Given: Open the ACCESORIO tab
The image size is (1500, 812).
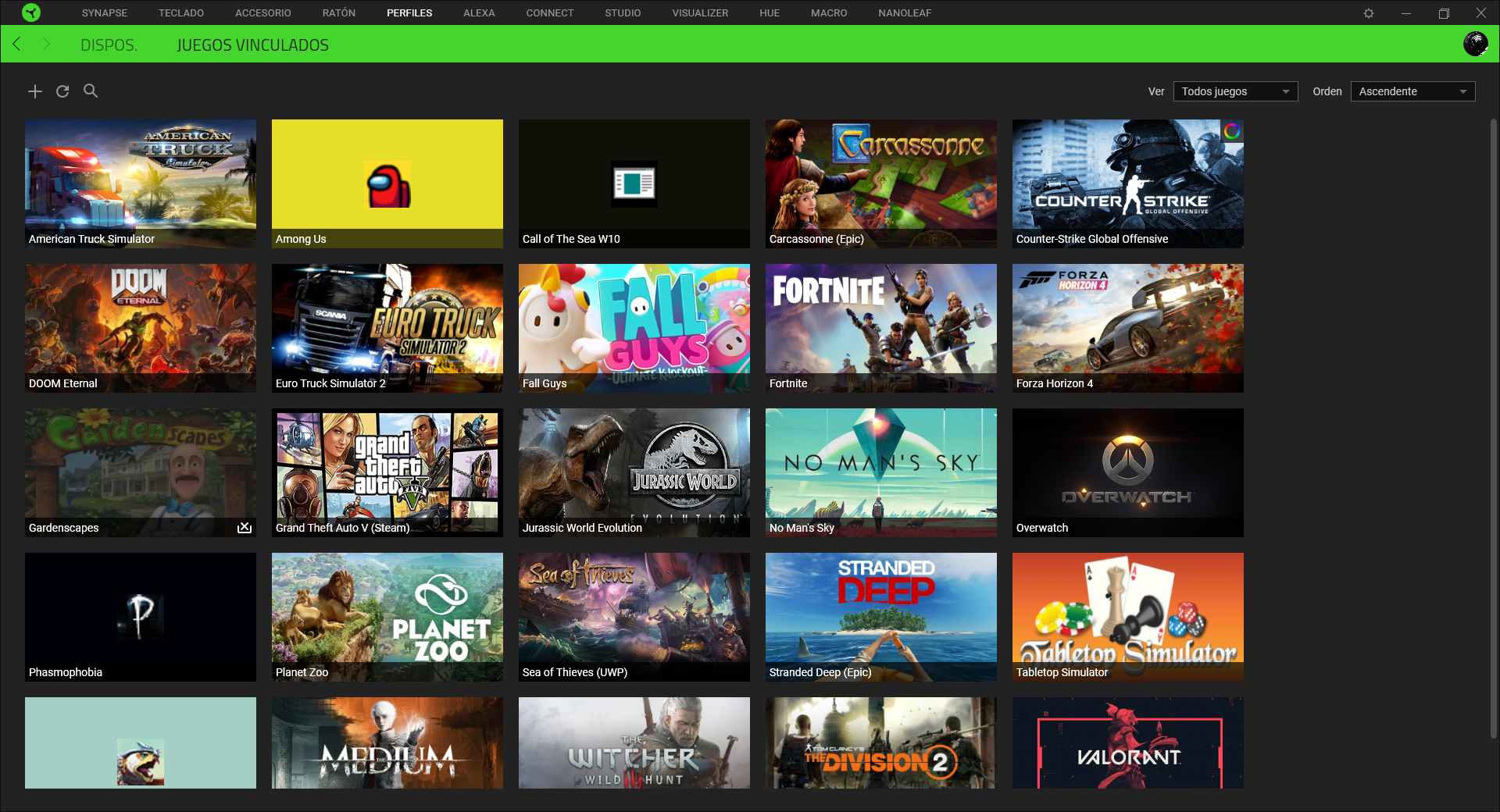Looking at the screenshot, I should click(x=263, y=13).
